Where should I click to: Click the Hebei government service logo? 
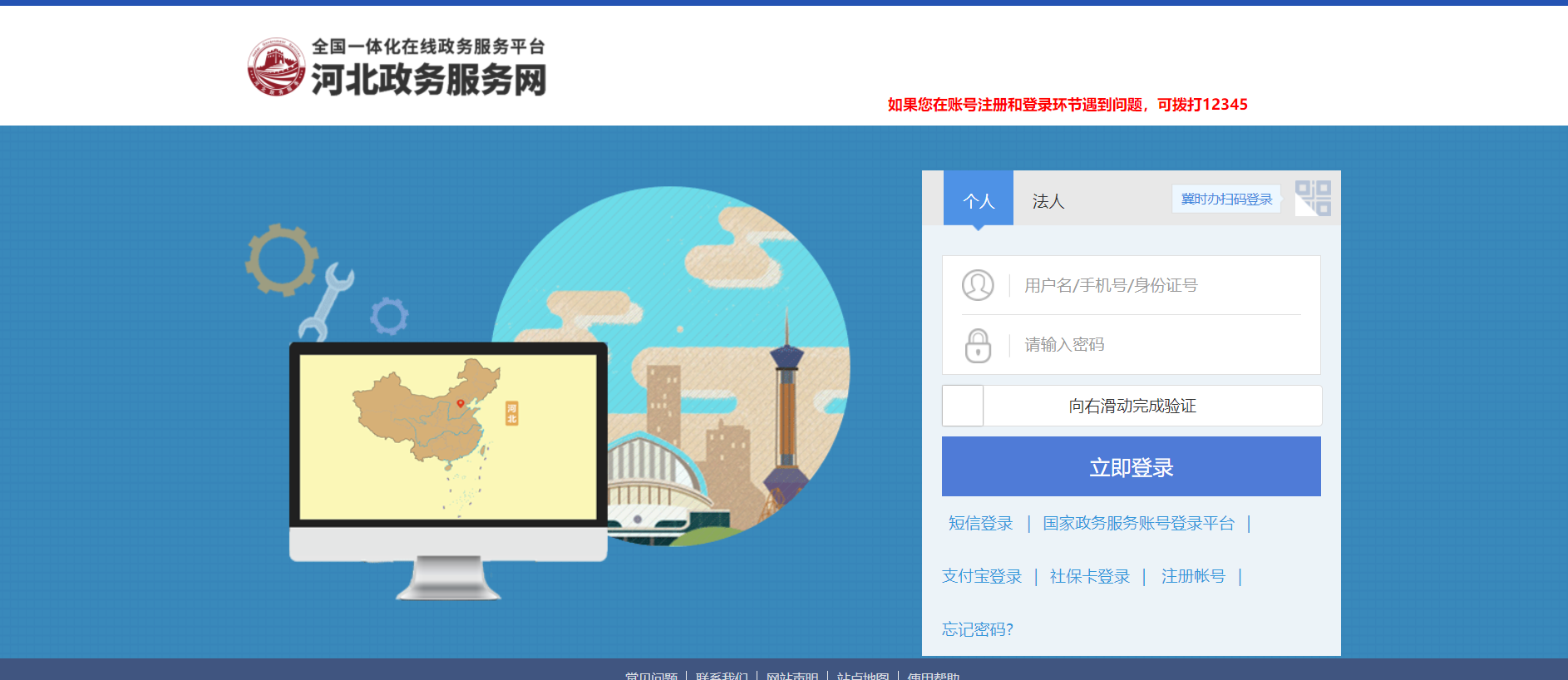[276, 67]
